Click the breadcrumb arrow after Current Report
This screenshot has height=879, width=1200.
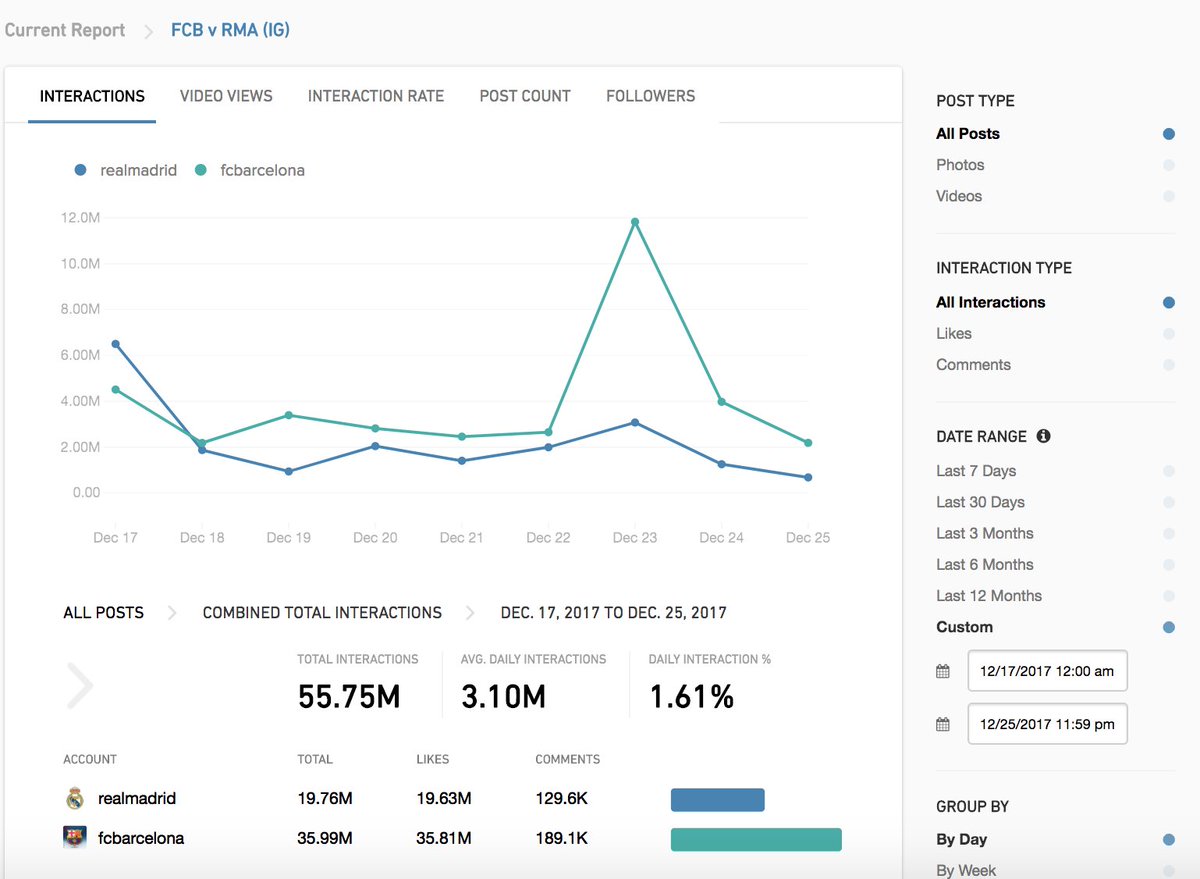tap(149, 31)
